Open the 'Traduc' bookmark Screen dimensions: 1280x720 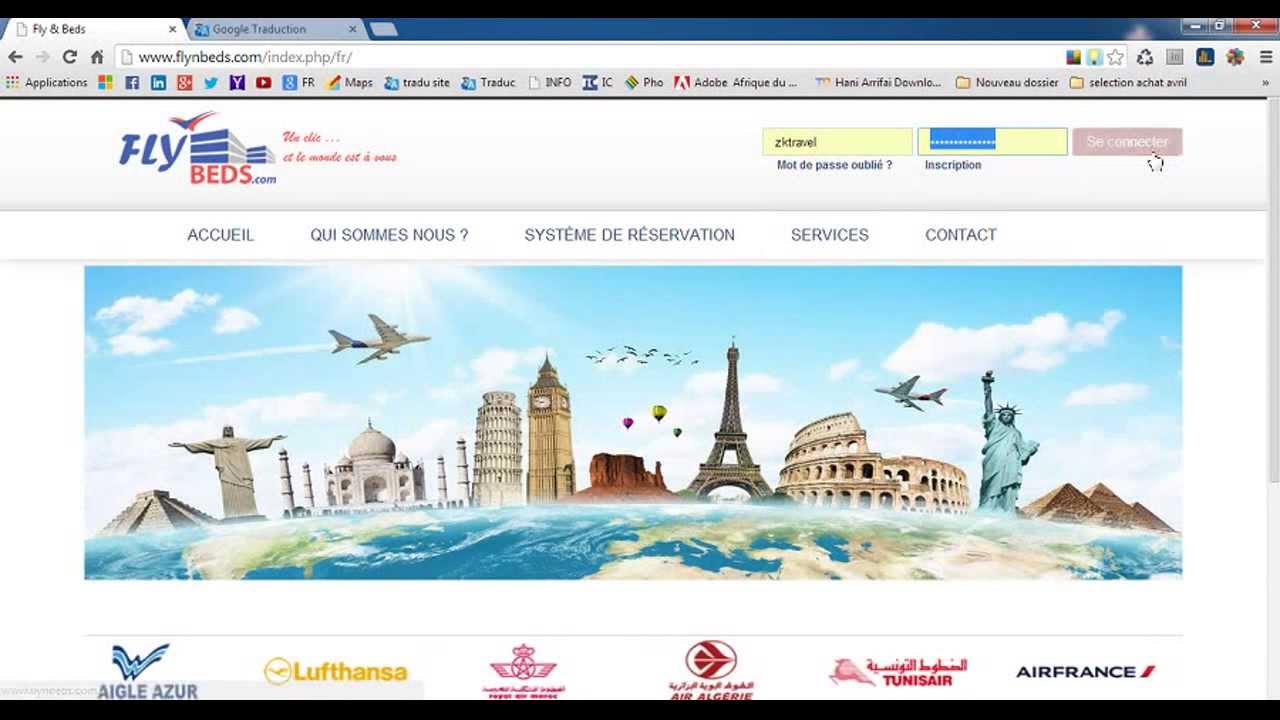pos(488,83)
